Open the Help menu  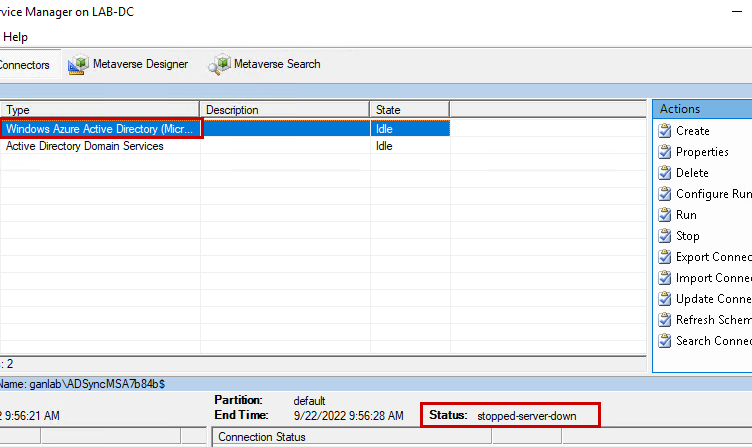pyautogui.click(x=16, y=37)
